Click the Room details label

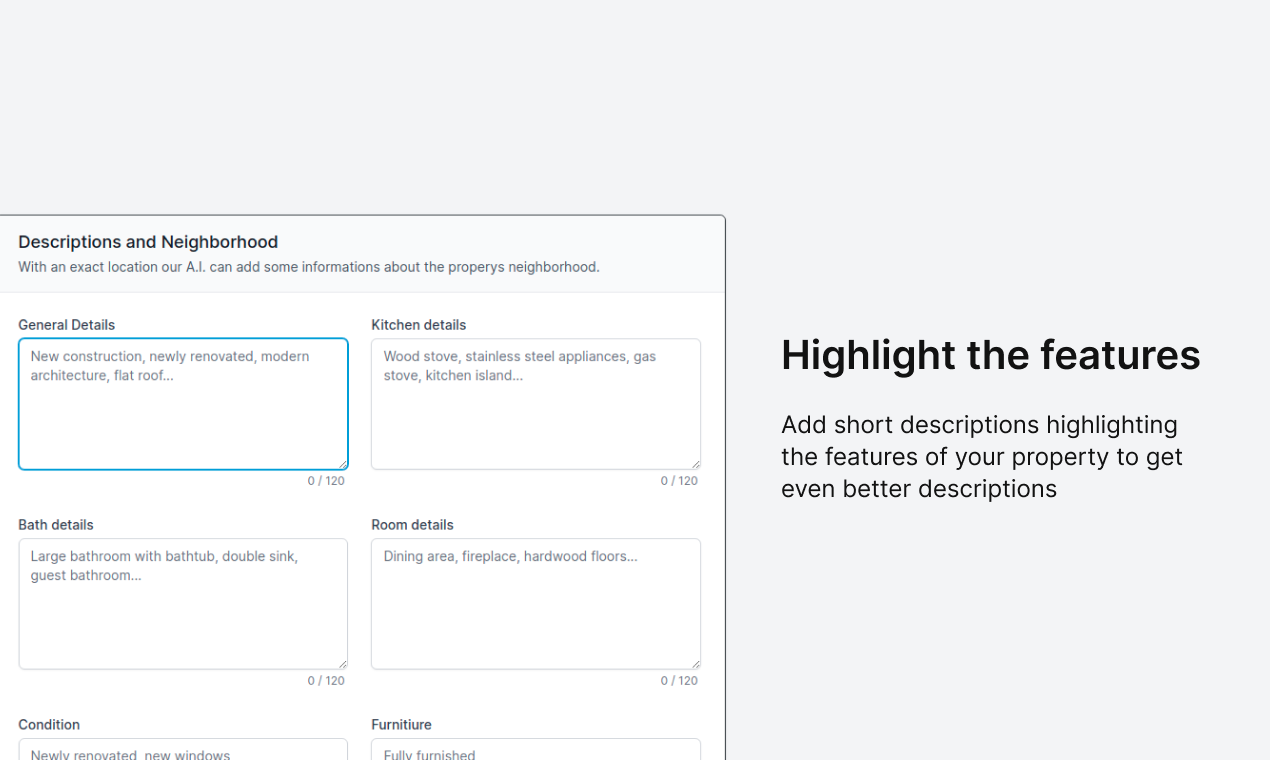412,525
